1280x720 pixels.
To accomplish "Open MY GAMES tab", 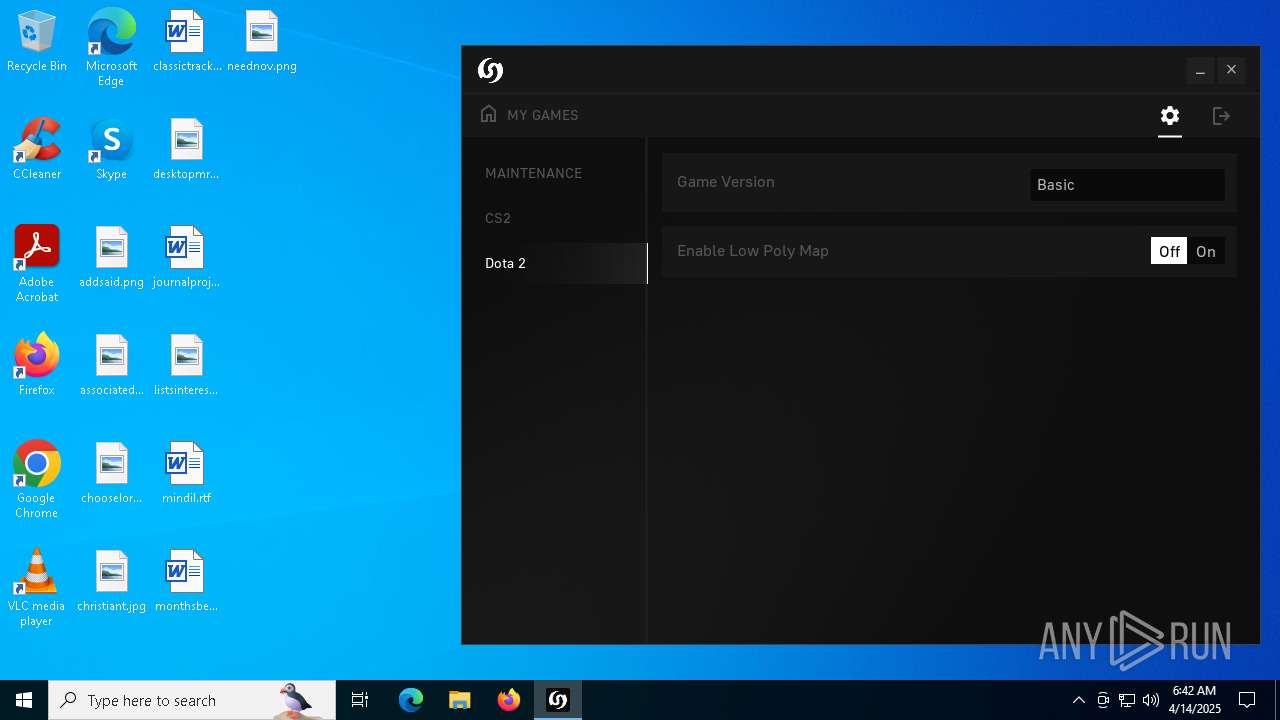I will click(x=542, y=115).
